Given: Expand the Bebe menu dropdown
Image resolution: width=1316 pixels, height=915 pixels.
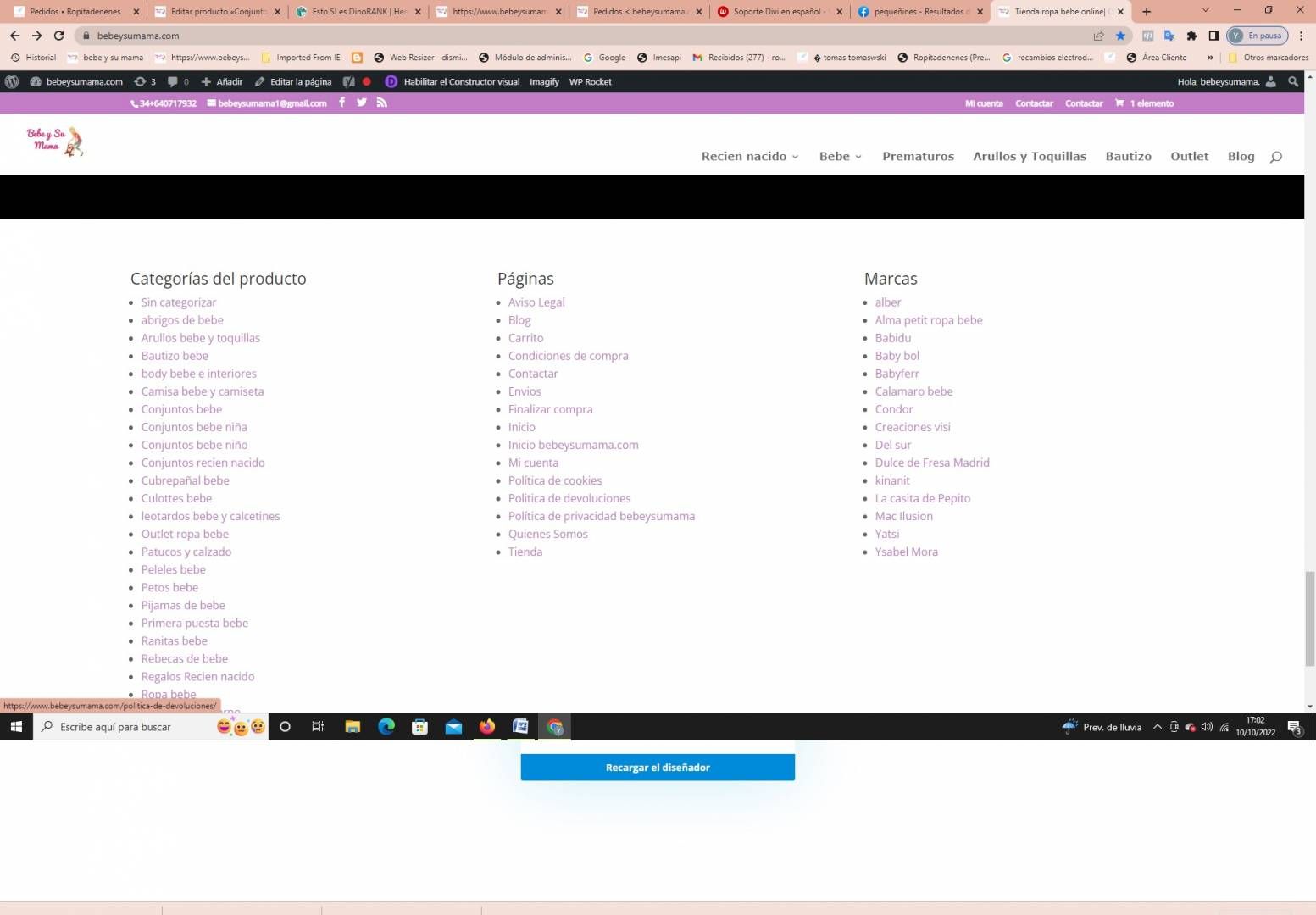Looking at the screenshot, I should point(841,157).
